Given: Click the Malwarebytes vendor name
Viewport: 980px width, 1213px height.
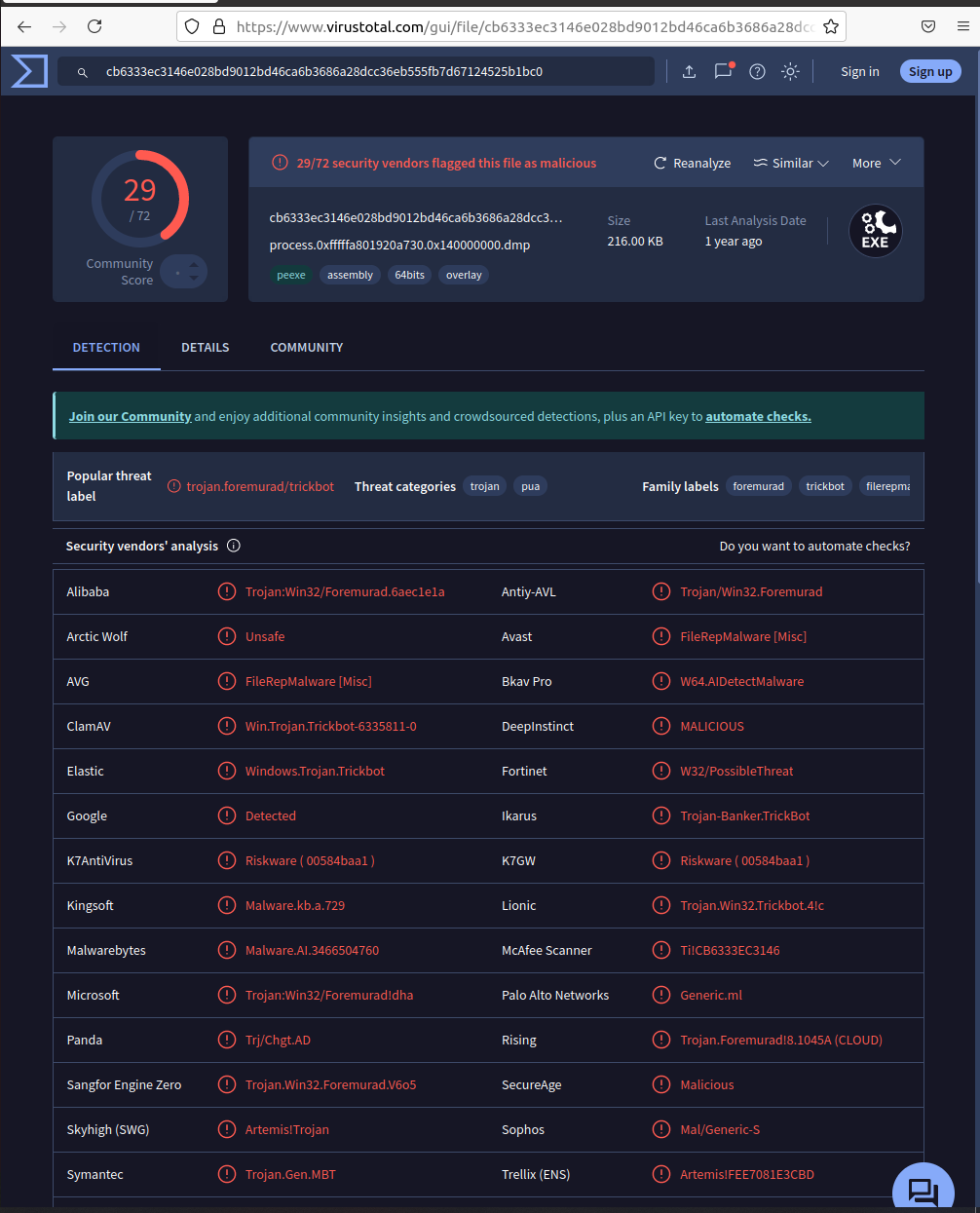Looking at the screenshot, I should (106, 950).
